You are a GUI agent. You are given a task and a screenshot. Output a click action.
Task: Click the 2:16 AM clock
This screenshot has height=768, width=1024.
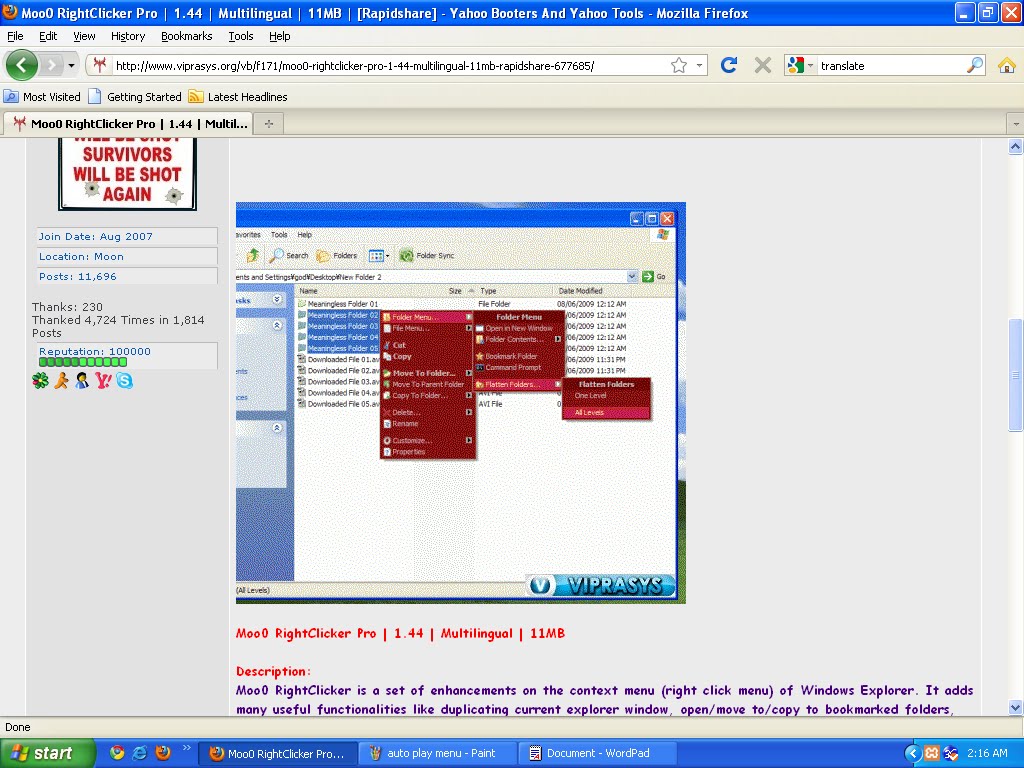pos(987,753)
